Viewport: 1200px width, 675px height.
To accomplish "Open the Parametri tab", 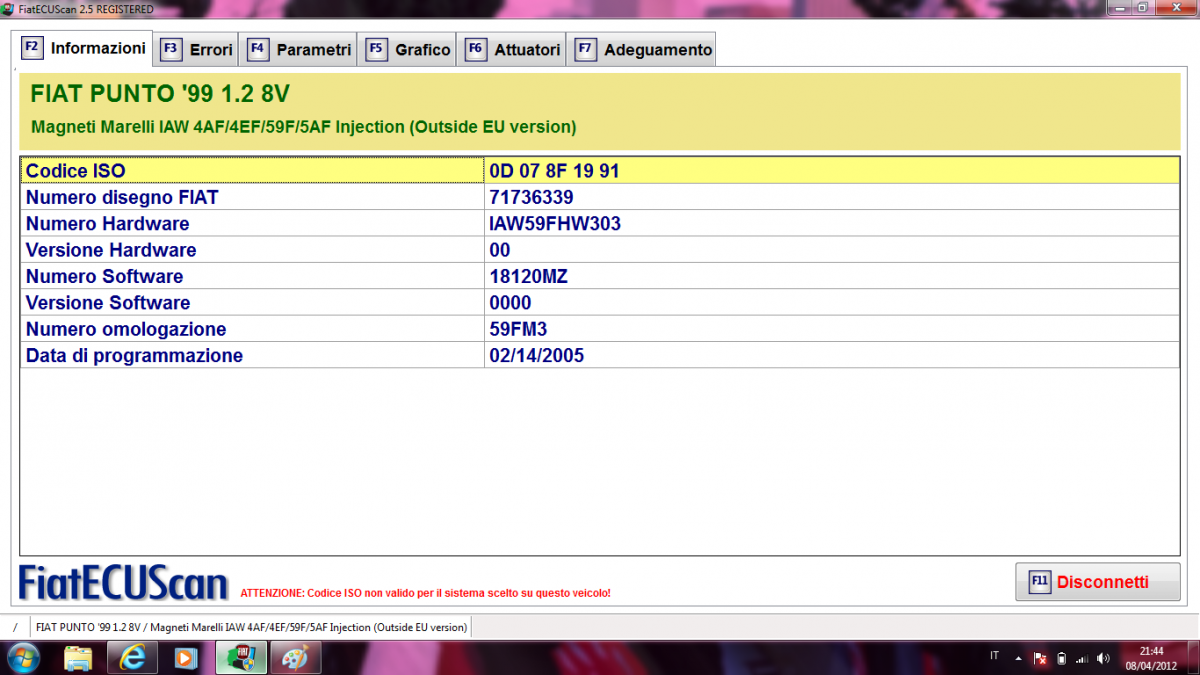I will [299, 49].
